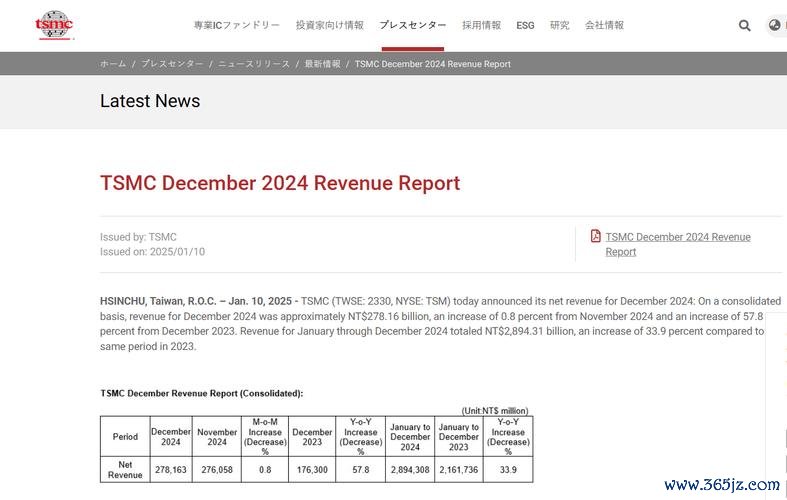
Task: Click the 276,058 table cell
Action: 217,469
